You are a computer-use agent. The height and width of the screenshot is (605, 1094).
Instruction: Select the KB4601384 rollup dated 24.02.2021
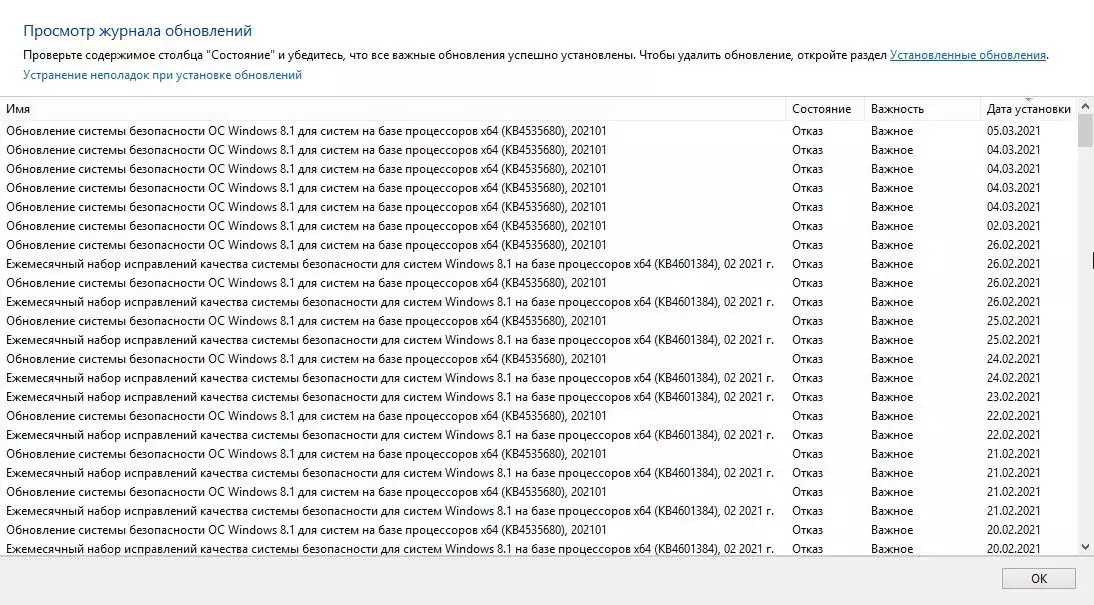pos(538,378)
